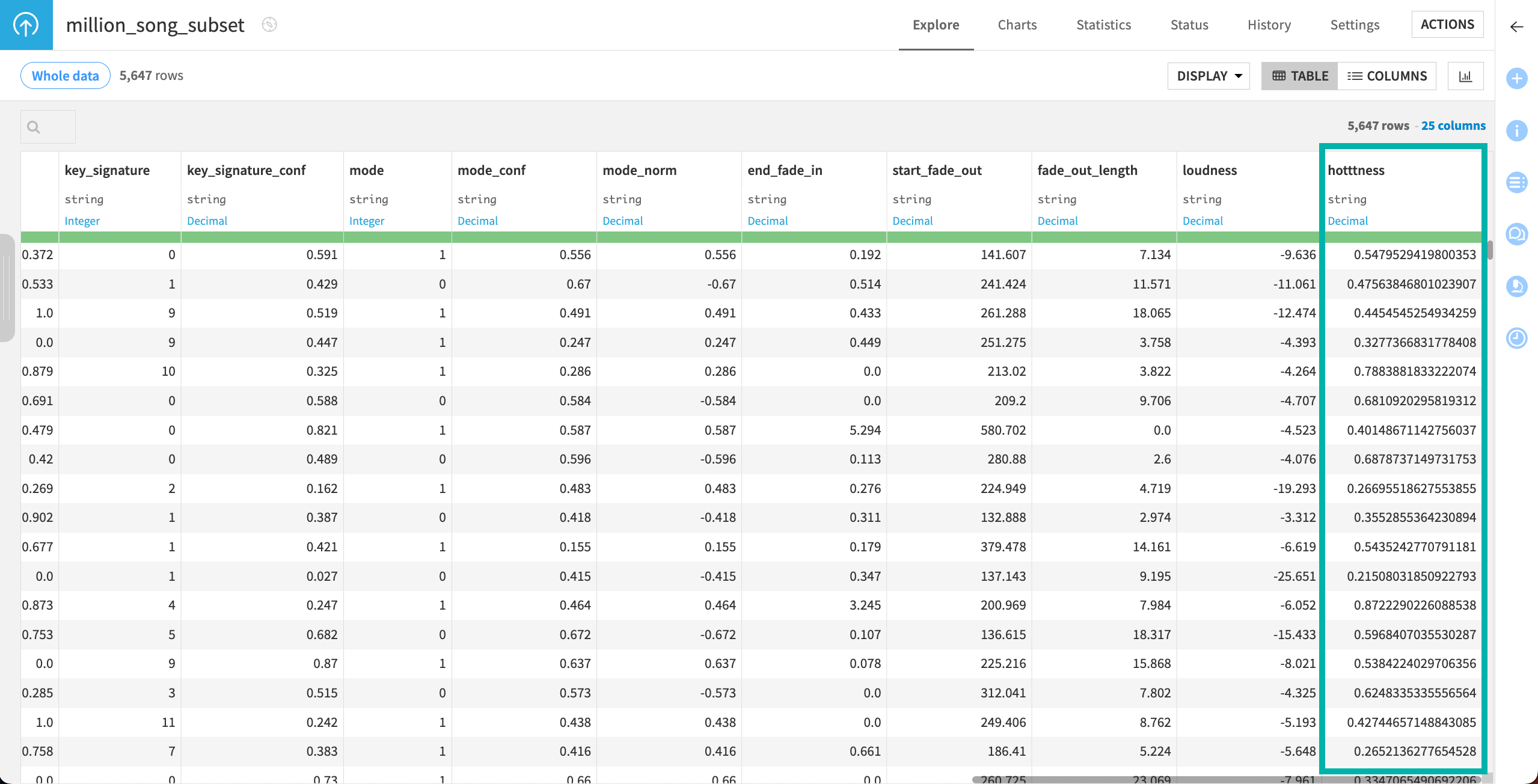Click the 25 columns link
The width and height of the screenshot is (1538, 784).
(1453, 126)
